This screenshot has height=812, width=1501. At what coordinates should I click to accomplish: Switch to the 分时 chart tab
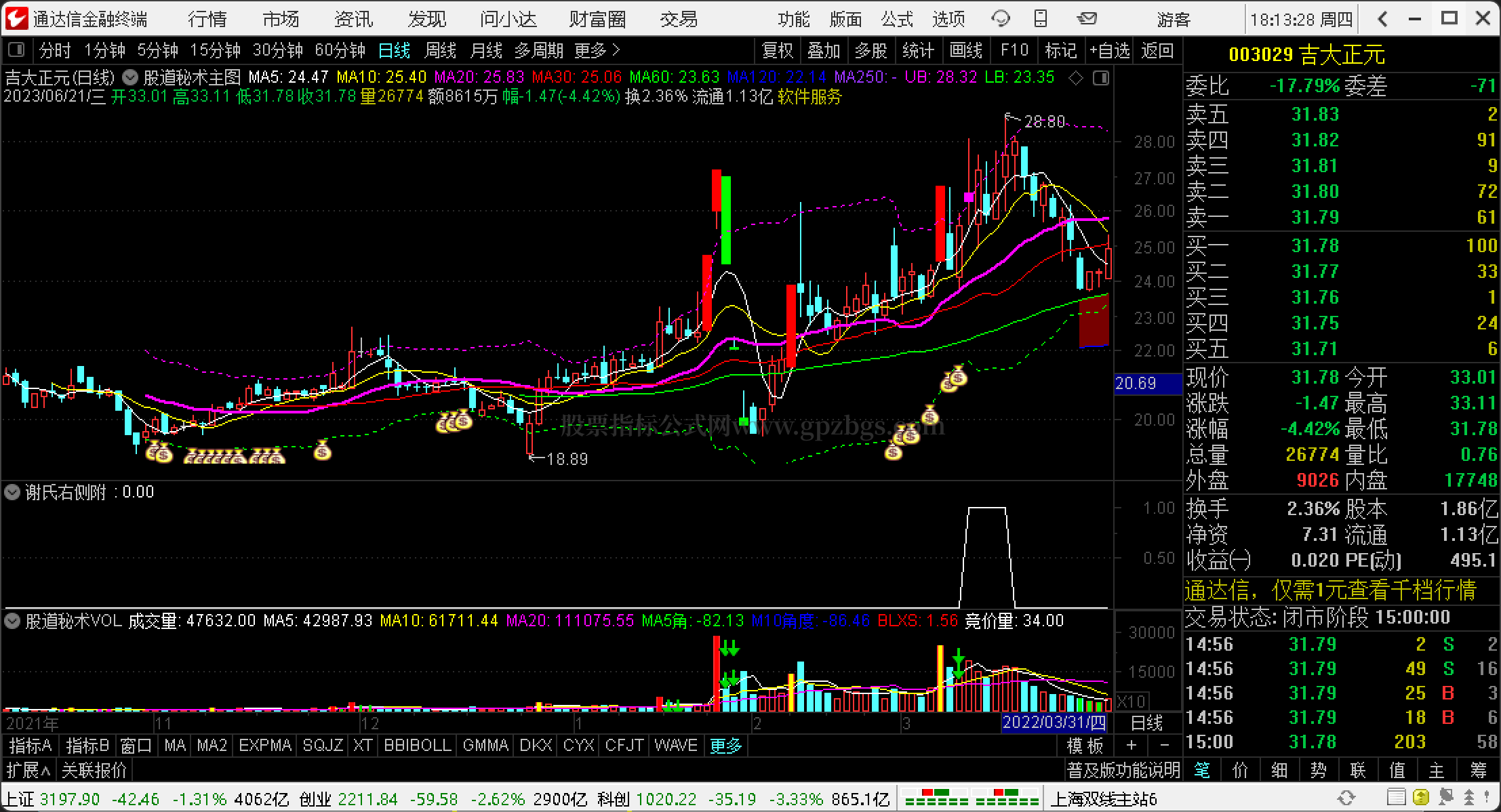(55, 50)
